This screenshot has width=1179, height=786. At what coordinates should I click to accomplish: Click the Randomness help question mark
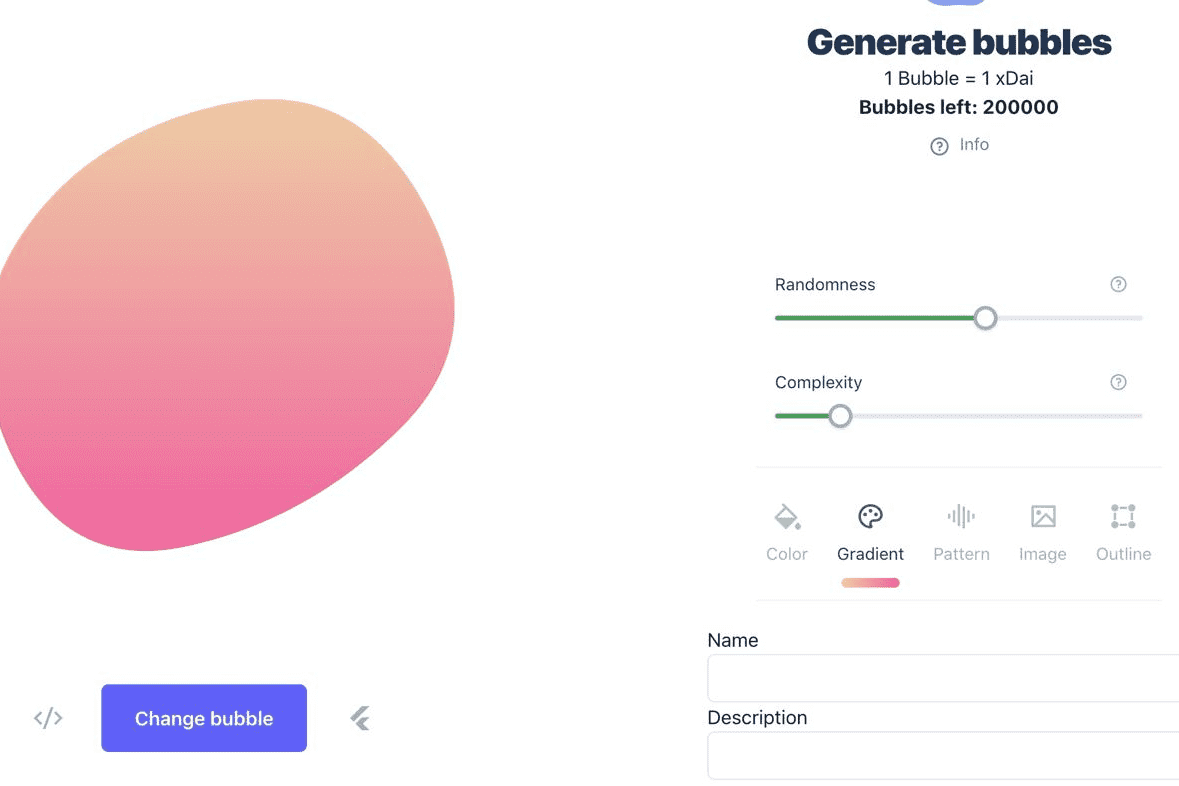(x=1118, y=285)
